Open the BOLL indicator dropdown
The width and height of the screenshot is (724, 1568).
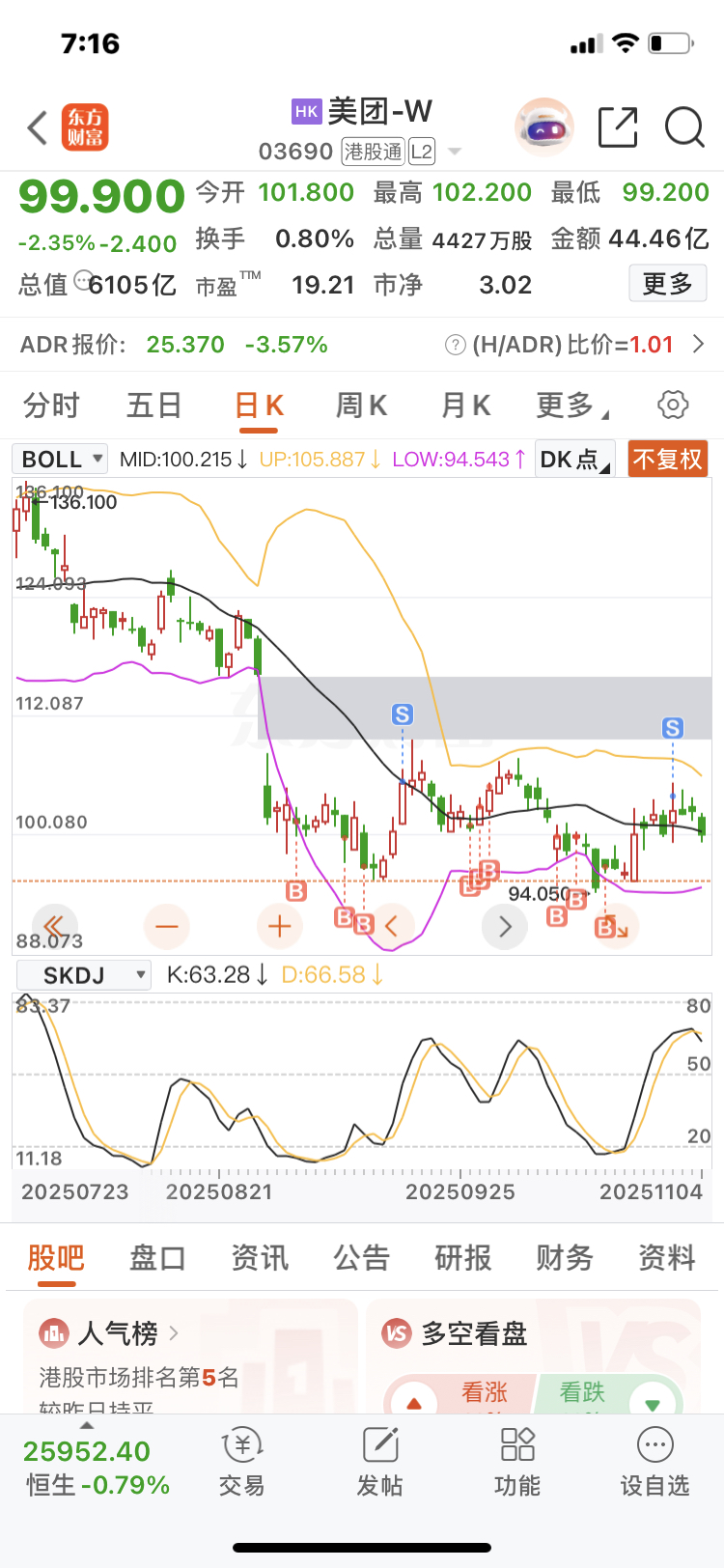point(60,459)
